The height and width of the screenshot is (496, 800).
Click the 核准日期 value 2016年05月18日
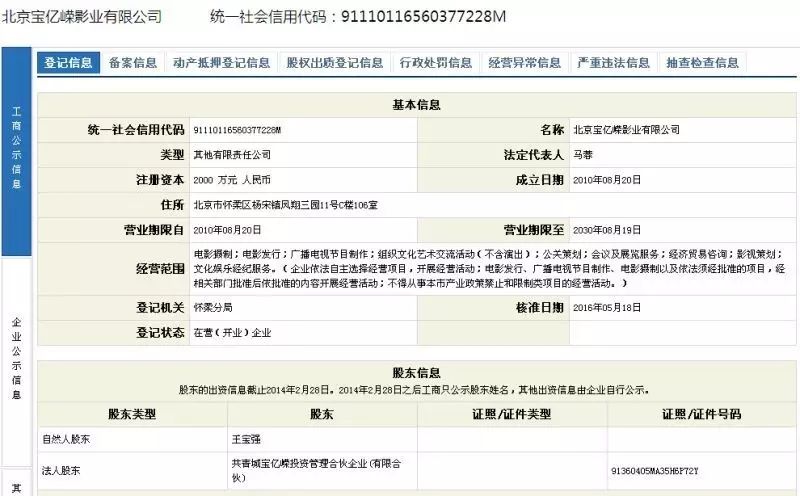pyautogui.click(x=607, y=308)
